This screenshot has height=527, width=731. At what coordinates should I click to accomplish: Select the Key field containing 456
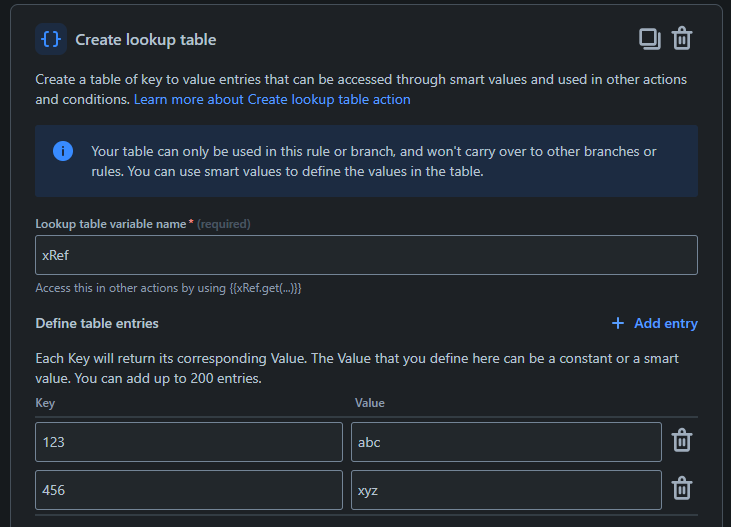pos(189,490)
